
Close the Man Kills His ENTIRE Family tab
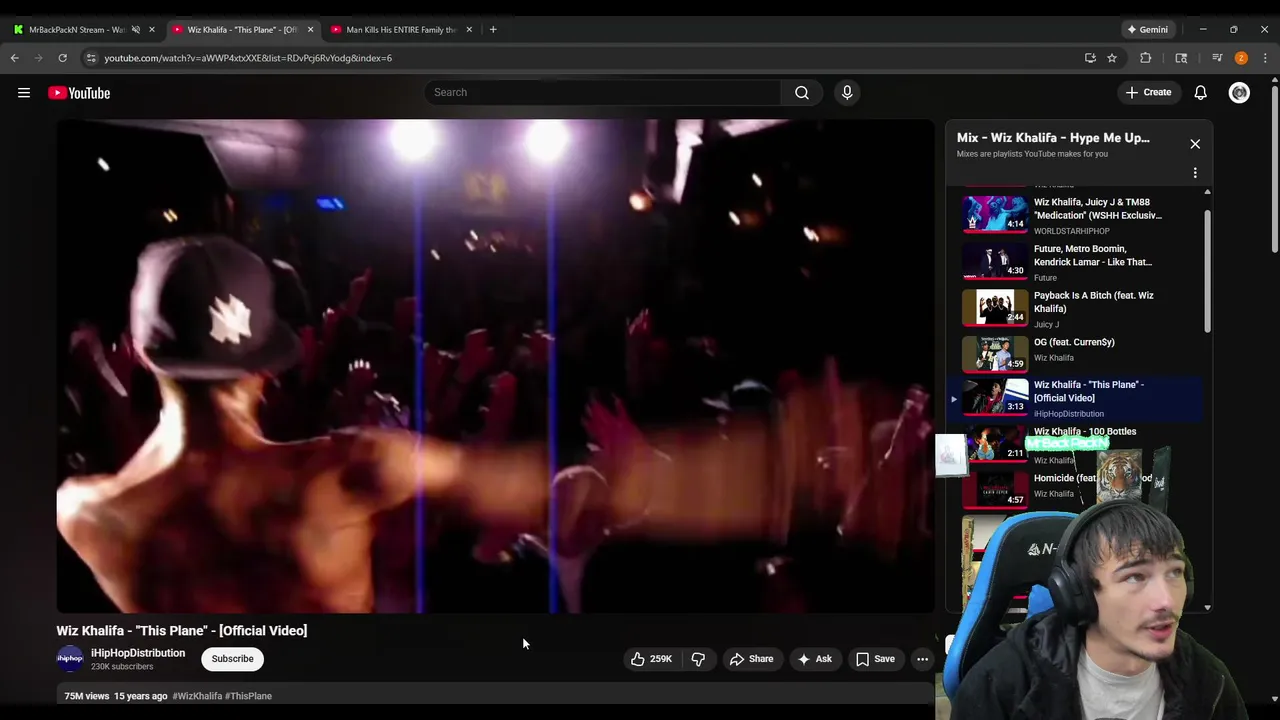[x=469, y=29]
